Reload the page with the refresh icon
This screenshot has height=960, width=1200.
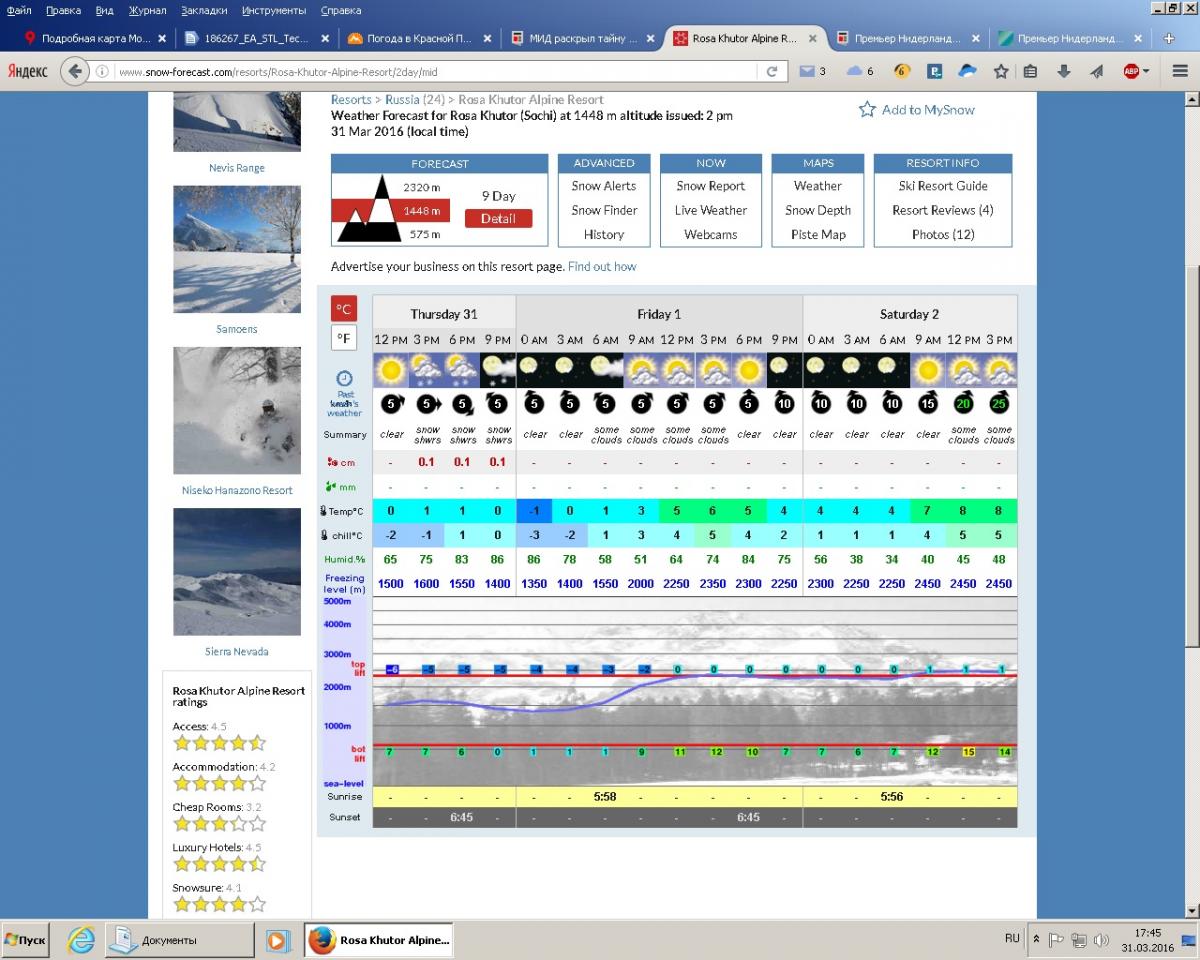point(771,72)
